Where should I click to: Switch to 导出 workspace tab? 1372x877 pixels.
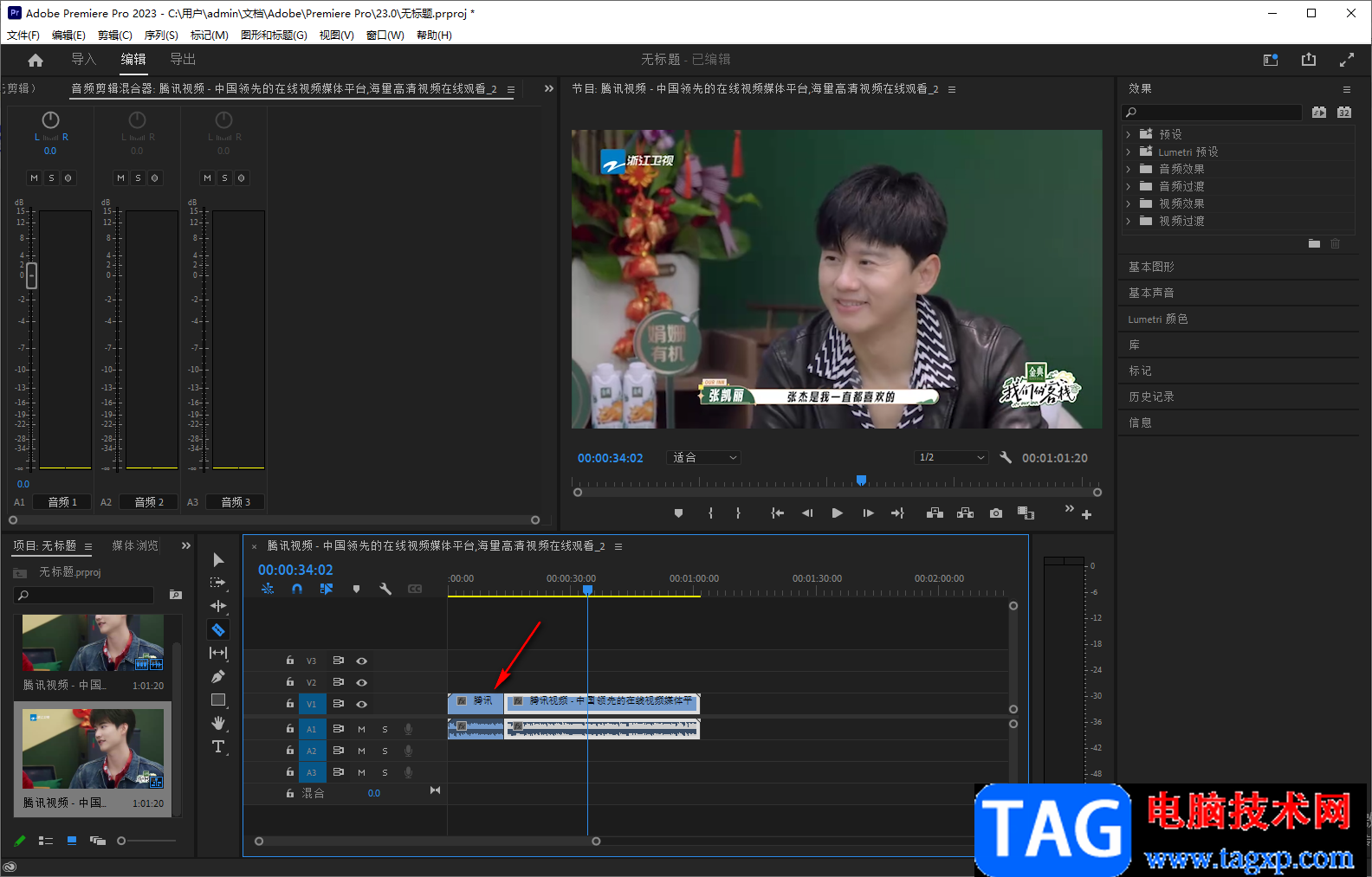tap(183, 59)
